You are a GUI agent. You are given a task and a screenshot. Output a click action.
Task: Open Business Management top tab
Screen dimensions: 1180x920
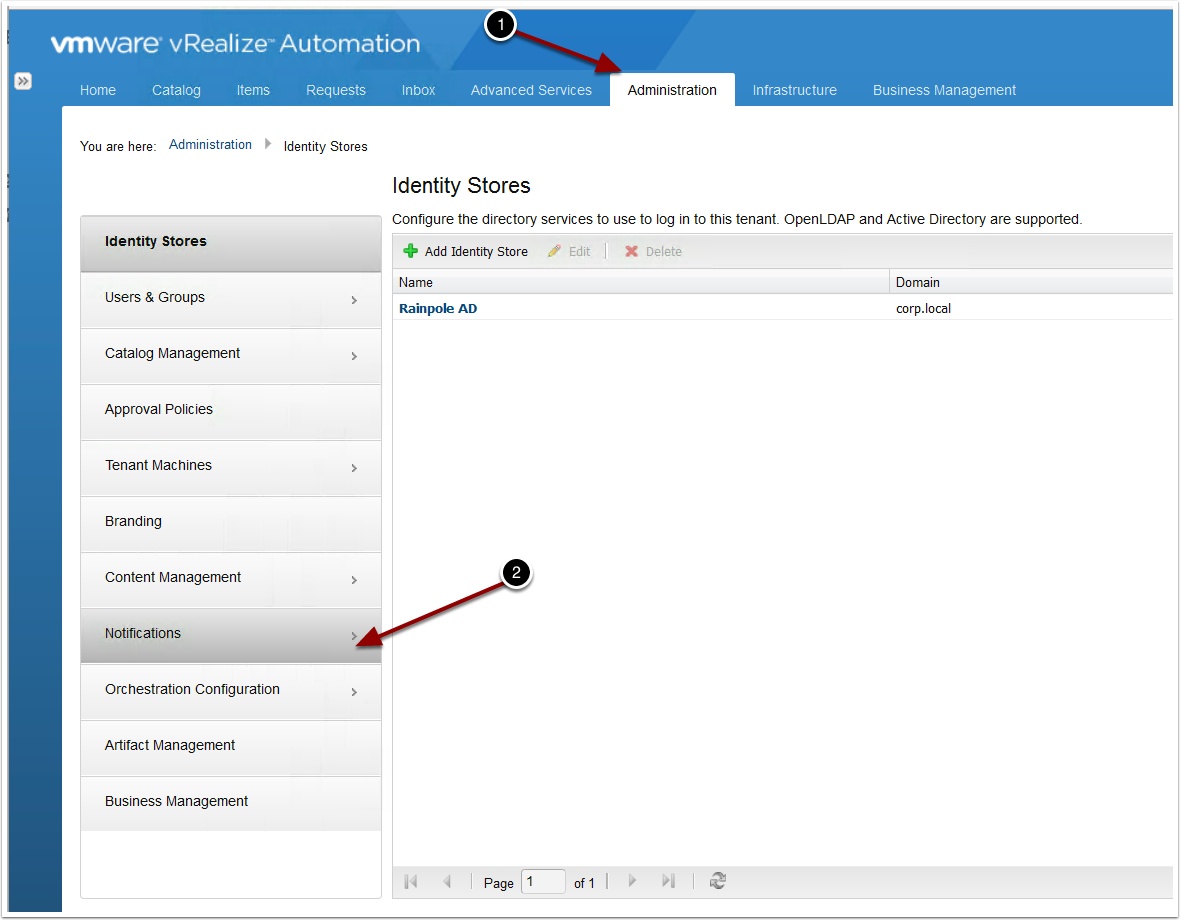coord(944,90)
